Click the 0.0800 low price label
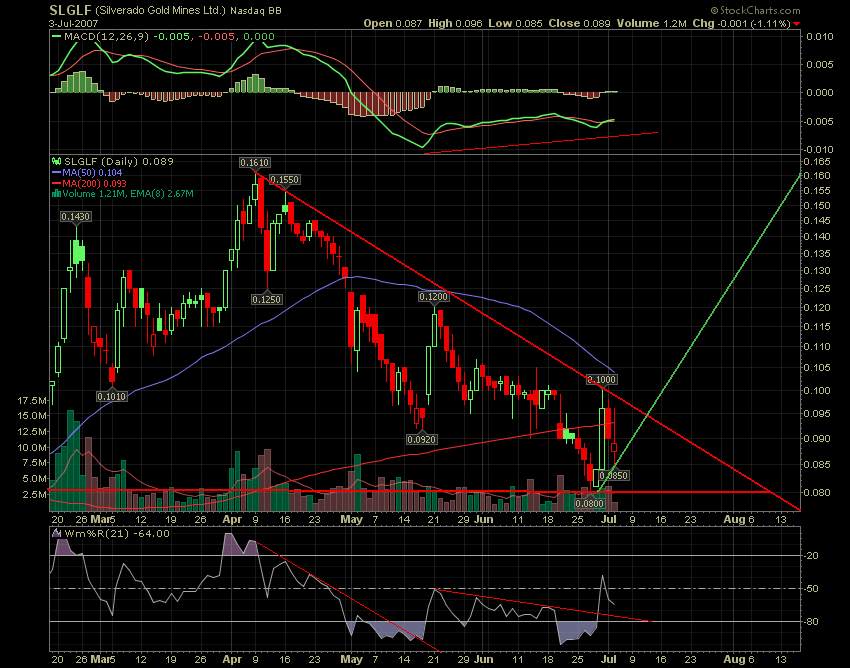 point(589,503)
